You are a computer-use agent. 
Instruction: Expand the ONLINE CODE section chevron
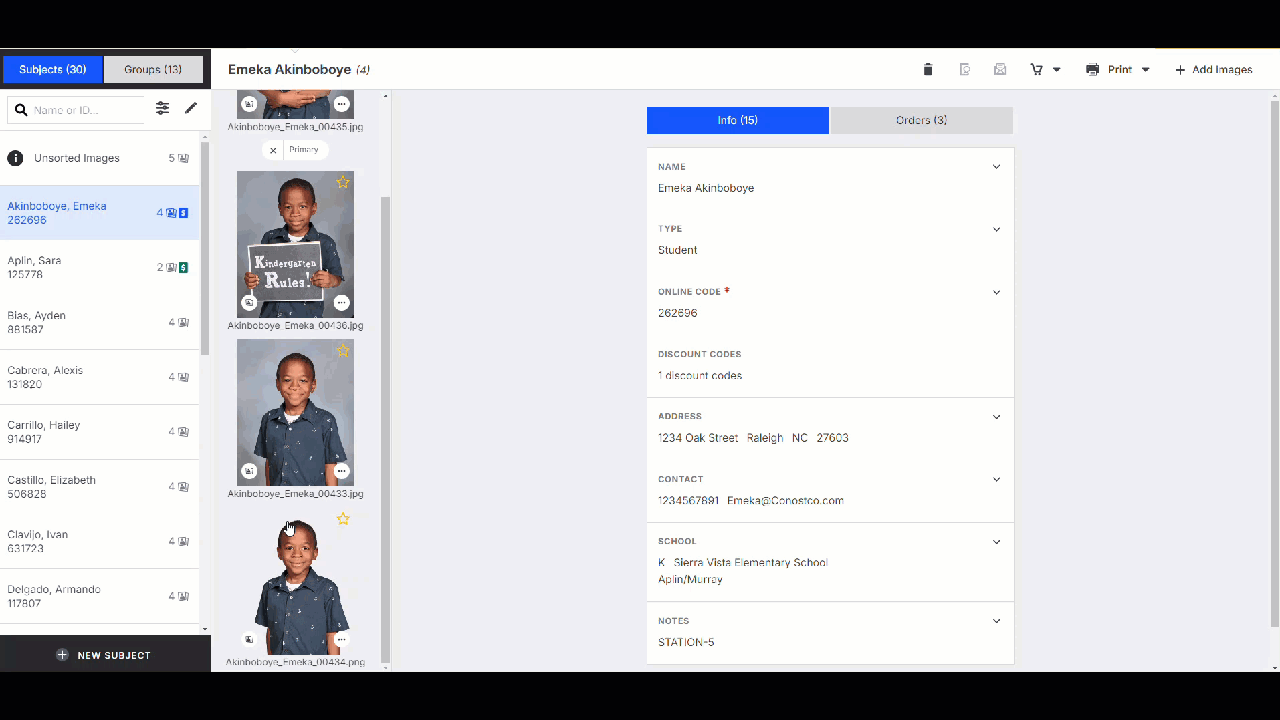click(x=996, y=292)
